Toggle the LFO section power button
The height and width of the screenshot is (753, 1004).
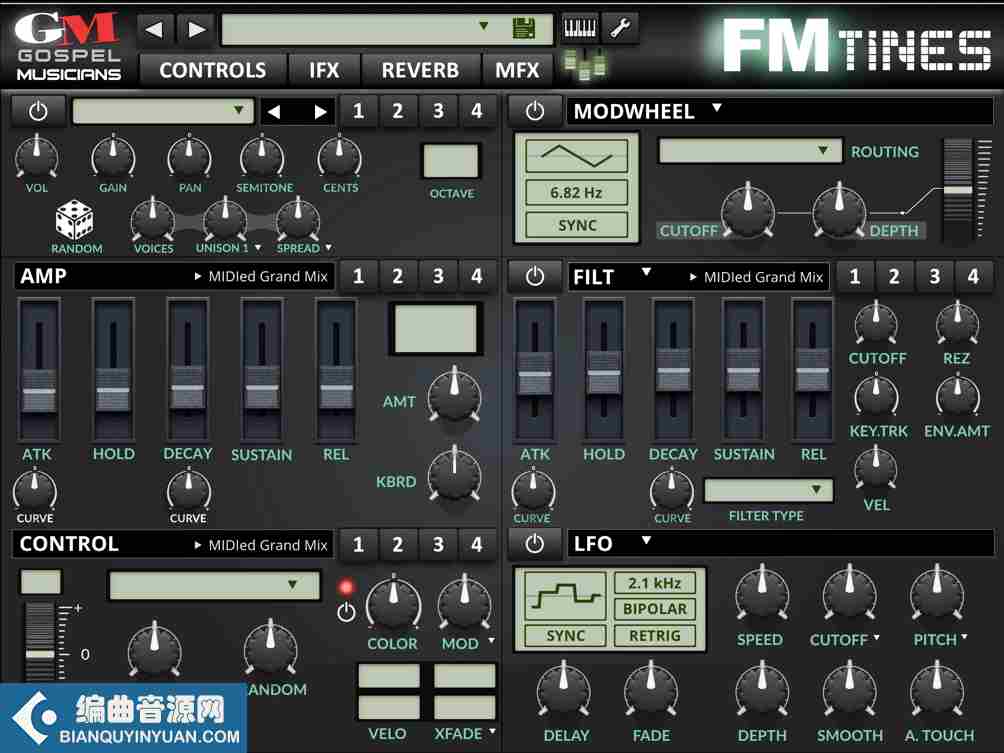(535, 544)
